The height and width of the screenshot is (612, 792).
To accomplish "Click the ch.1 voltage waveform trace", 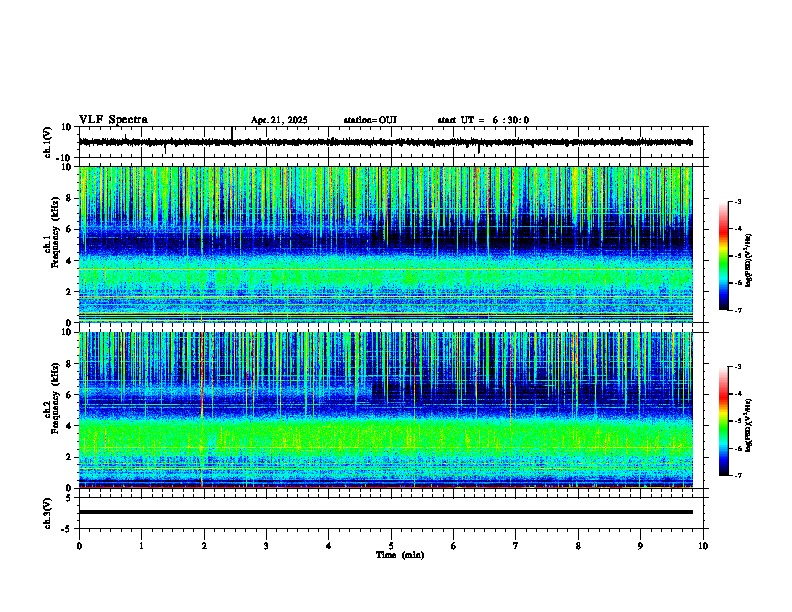I will click(385, 142).
